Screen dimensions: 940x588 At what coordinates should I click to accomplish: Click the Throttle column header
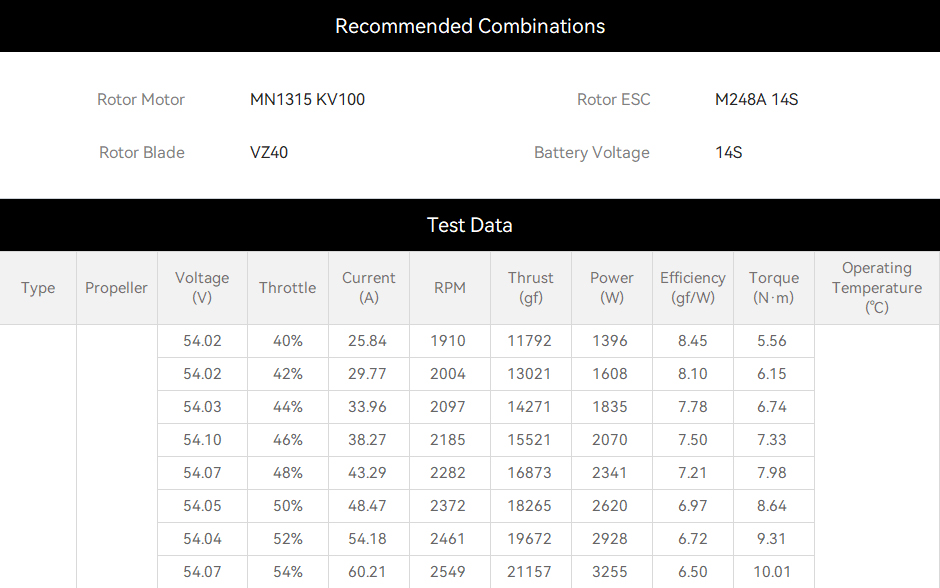pos(288,288)
